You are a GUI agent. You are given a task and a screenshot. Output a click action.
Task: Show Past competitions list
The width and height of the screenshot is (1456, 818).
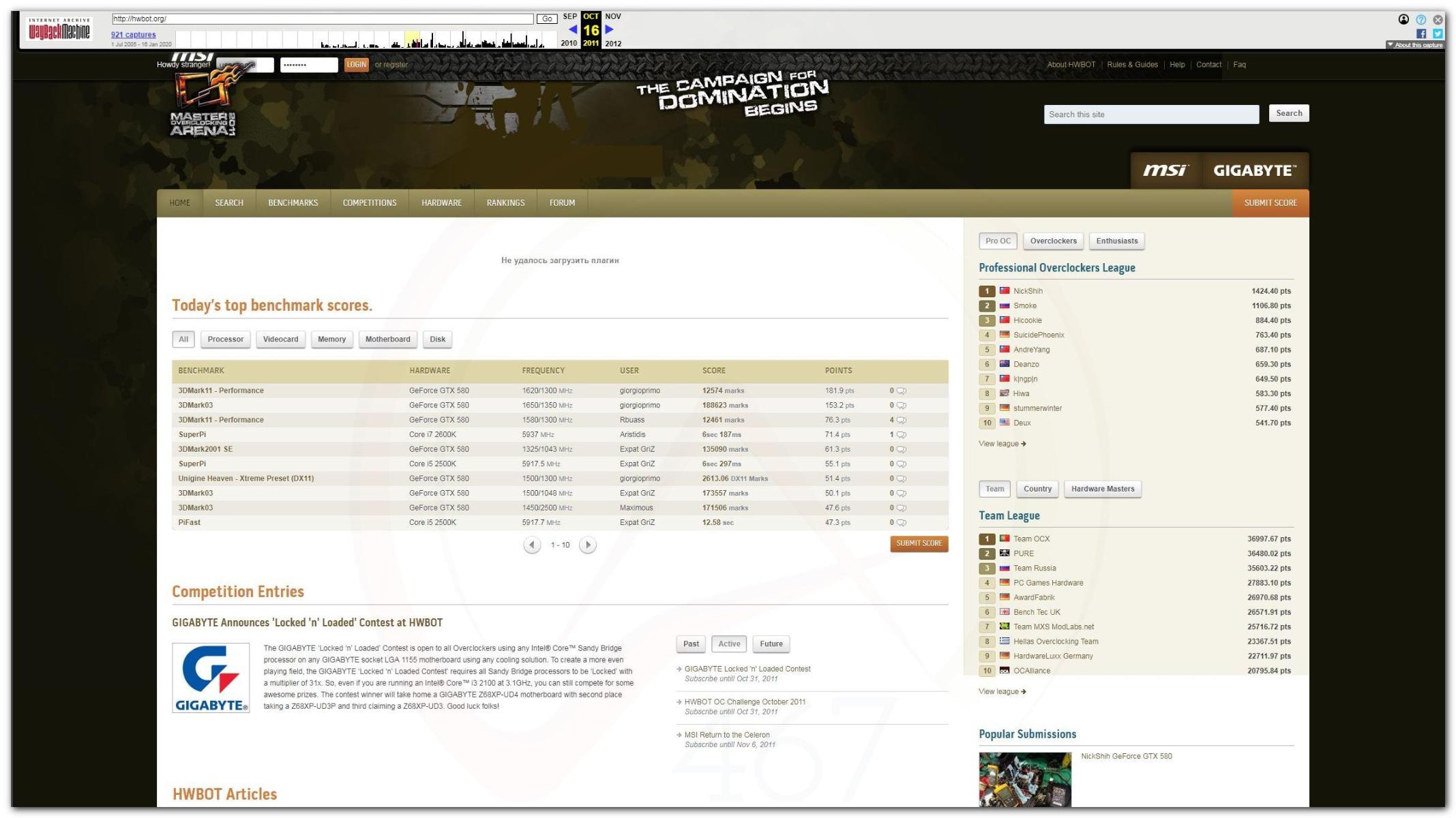(691, 644)
